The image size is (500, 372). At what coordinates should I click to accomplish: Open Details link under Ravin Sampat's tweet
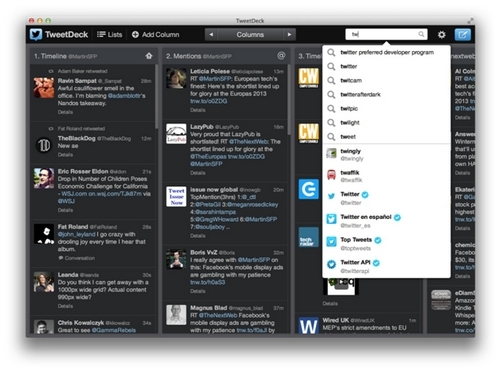pos(65,112)
